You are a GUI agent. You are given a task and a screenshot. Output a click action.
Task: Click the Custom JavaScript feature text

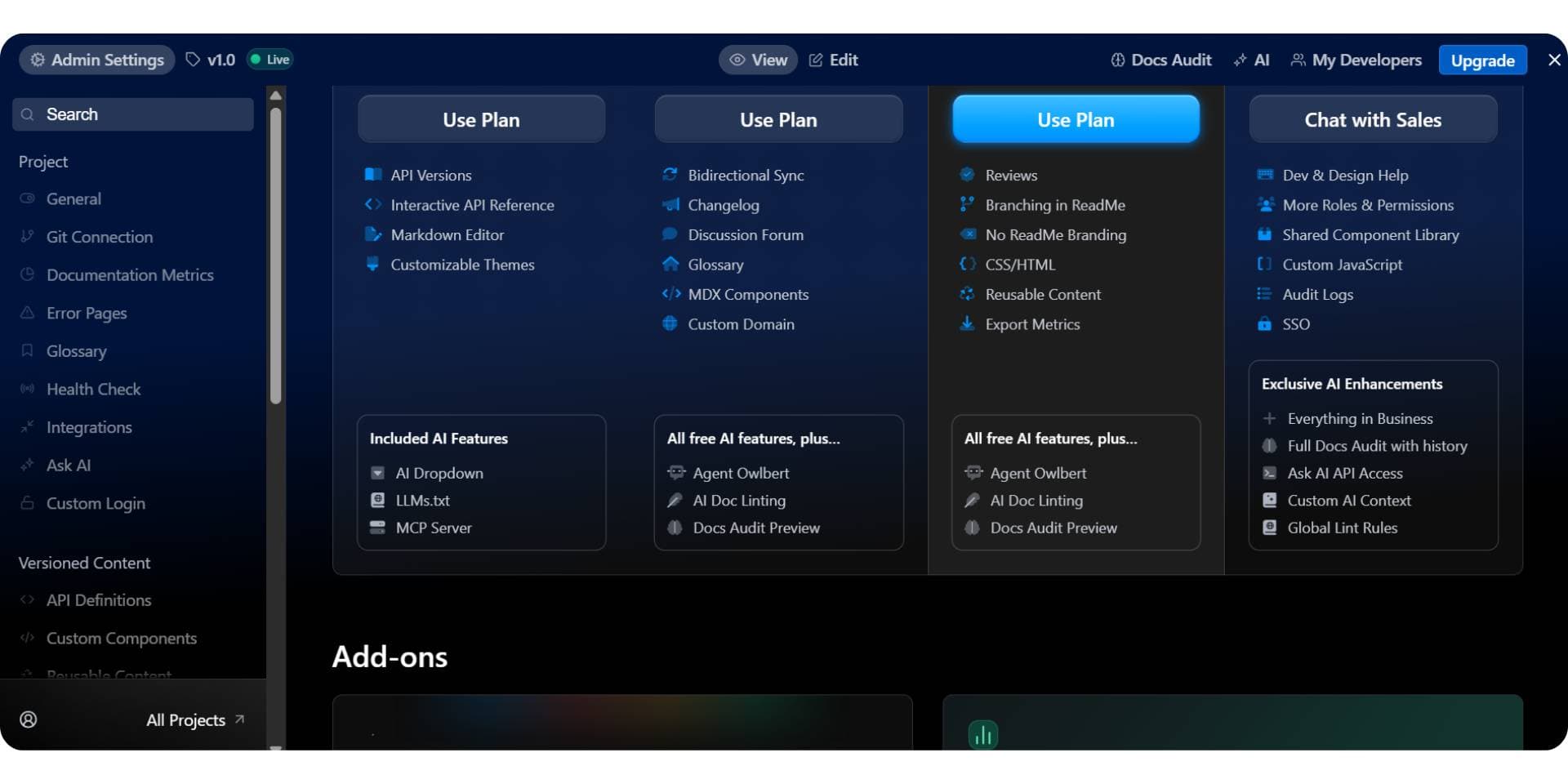1342,265
